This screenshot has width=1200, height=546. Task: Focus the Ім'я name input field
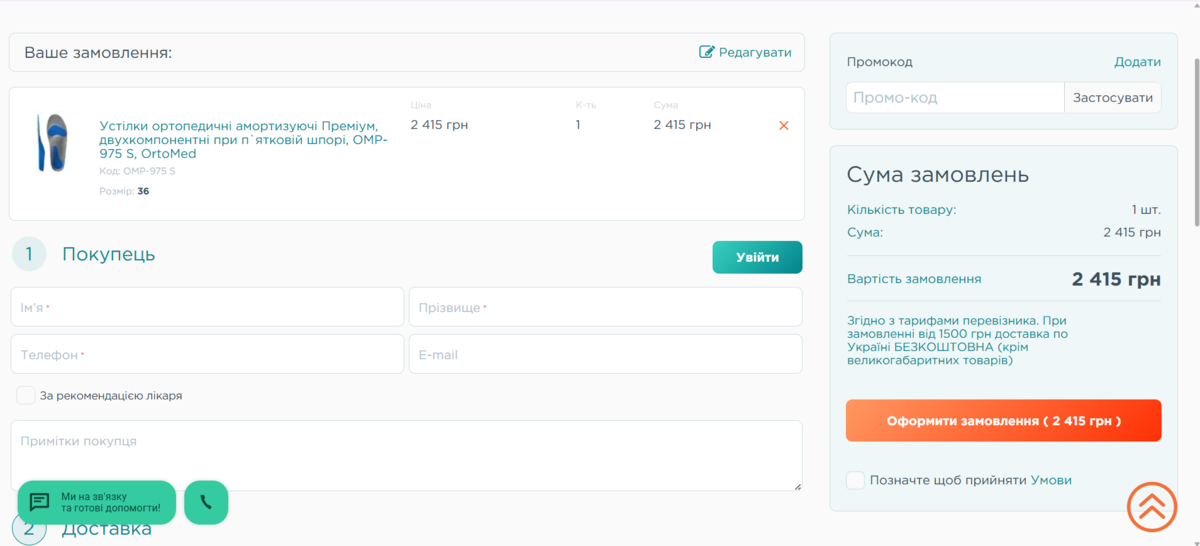click(x=207, y=307)
